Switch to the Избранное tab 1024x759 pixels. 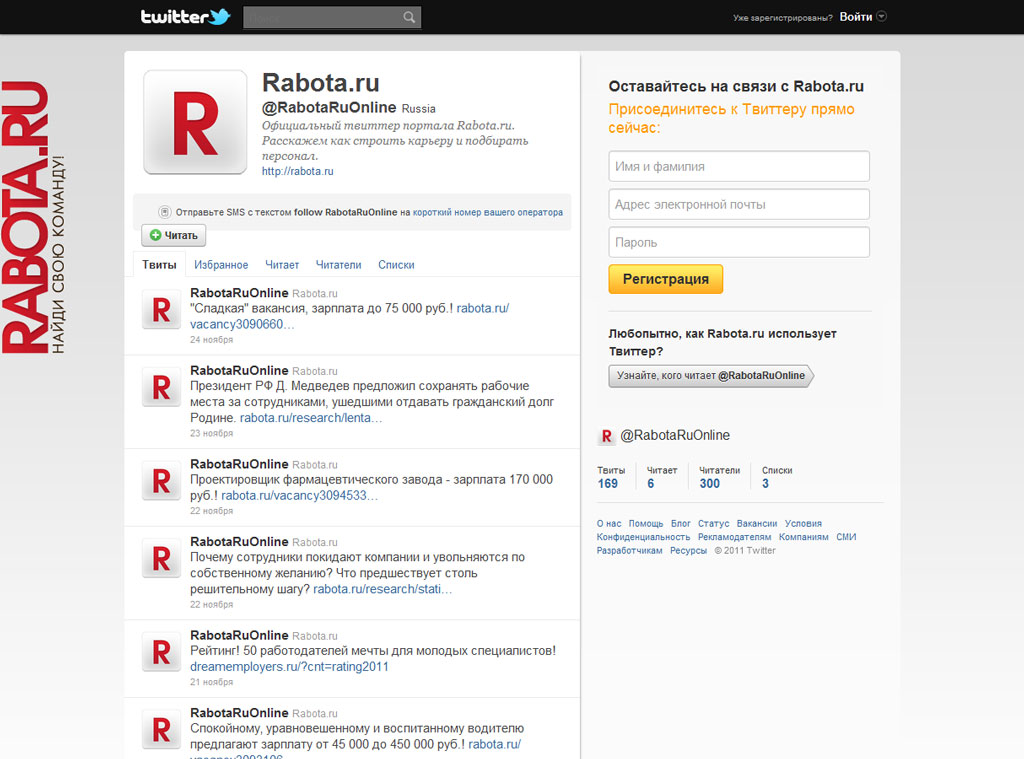(x=221, y=264)
